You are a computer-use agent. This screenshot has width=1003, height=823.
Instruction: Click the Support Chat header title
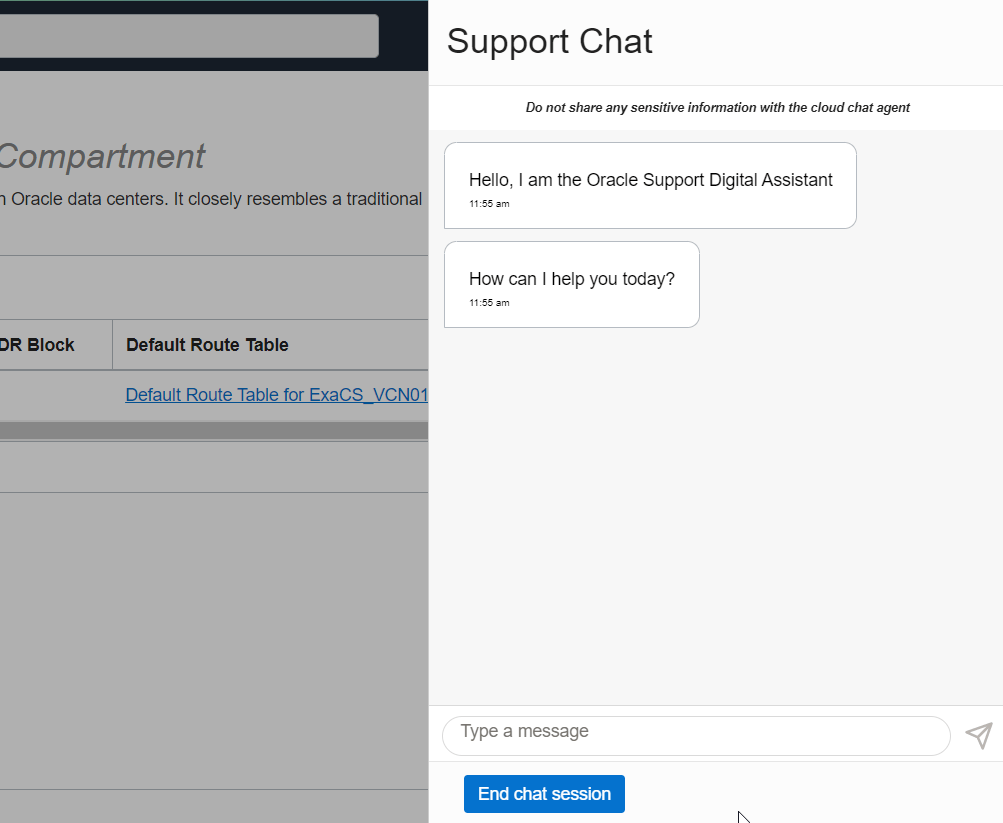tap(549, 41)
